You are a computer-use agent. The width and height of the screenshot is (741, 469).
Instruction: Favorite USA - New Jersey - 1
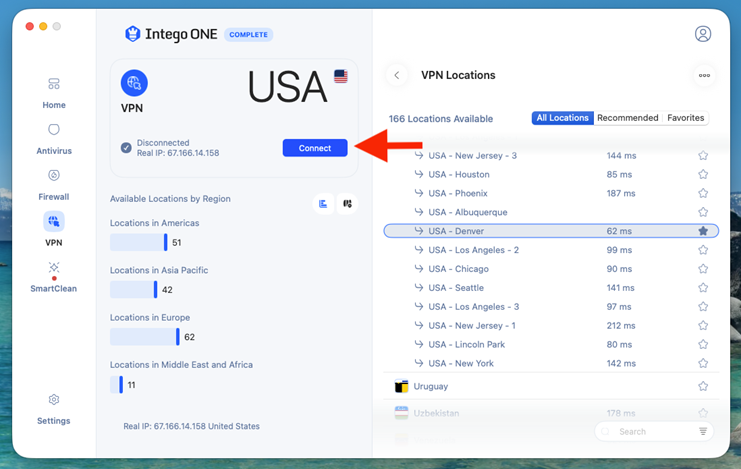[703, 326]
